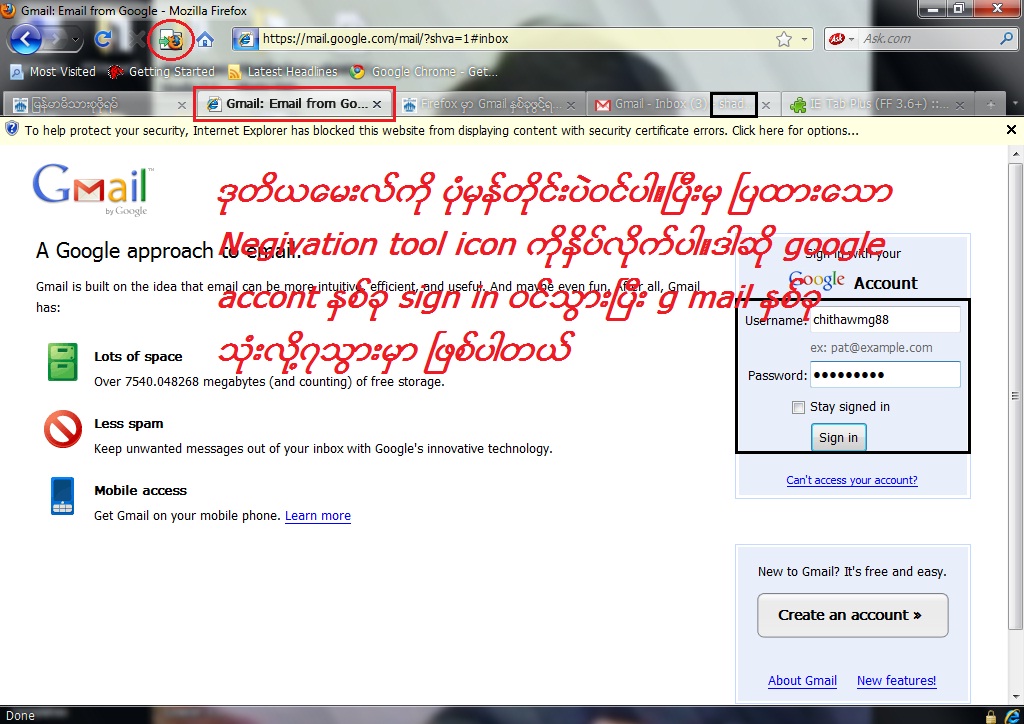Click the Gmail logo
The width and height of the screenshot is (1024, 724).
93,189
